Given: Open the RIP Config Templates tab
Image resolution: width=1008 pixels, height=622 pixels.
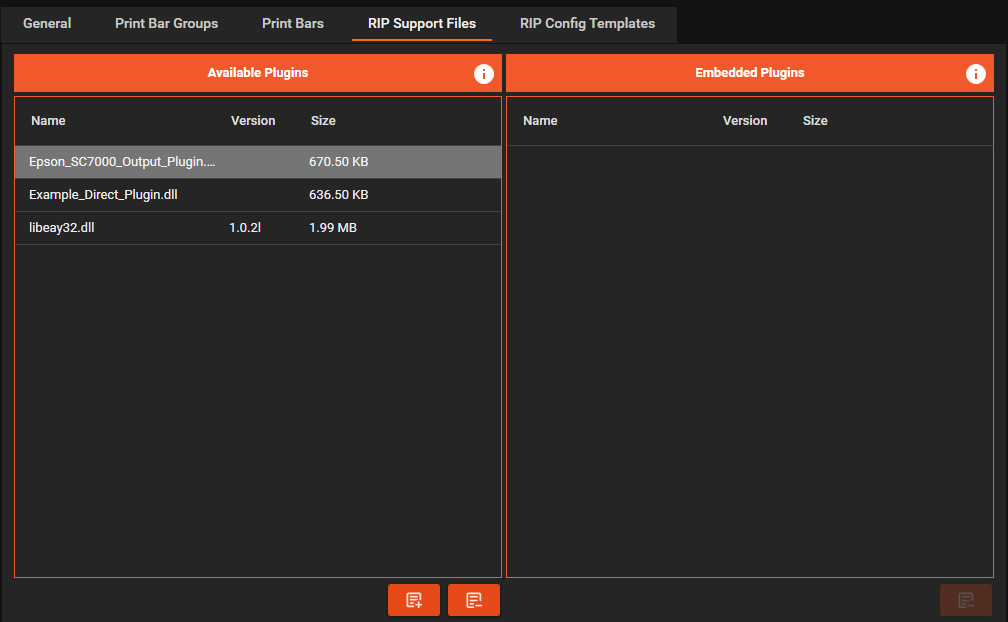Looking at the screenshot, I should [587, 23].
